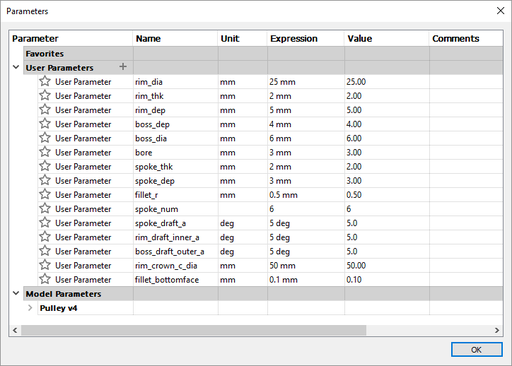This screenshot has width=512, height=366.
Task: Favorite the spoke_dep parameter star
Action: 45,180
